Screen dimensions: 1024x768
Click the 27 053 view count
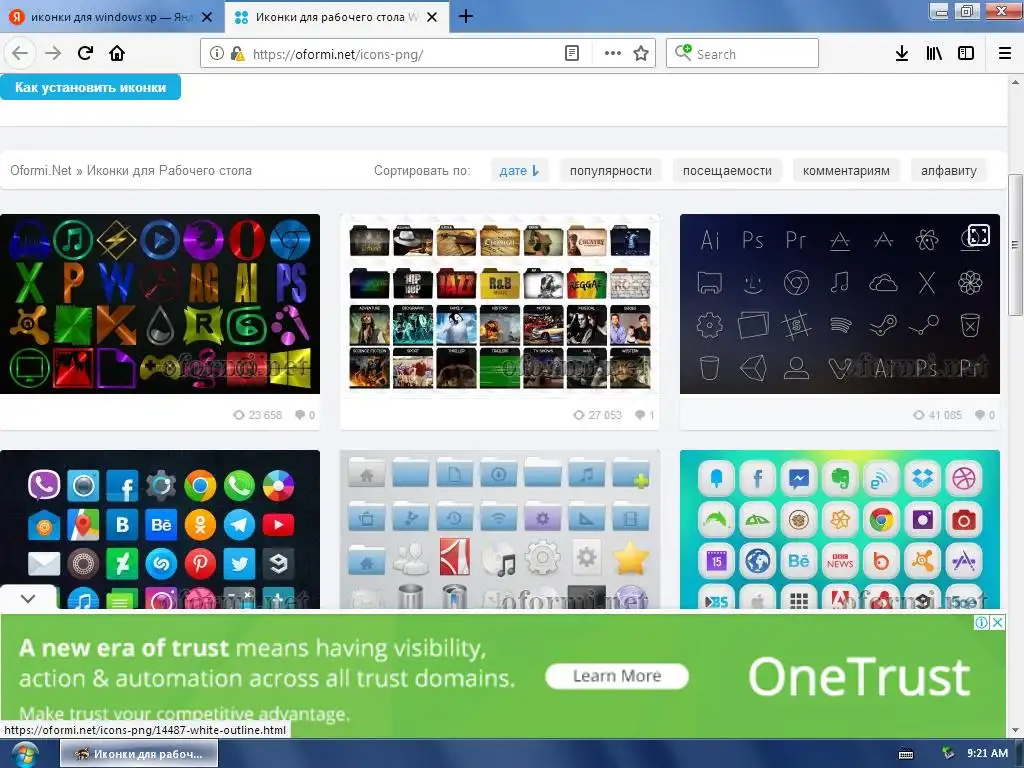click(x=598, y=415)
